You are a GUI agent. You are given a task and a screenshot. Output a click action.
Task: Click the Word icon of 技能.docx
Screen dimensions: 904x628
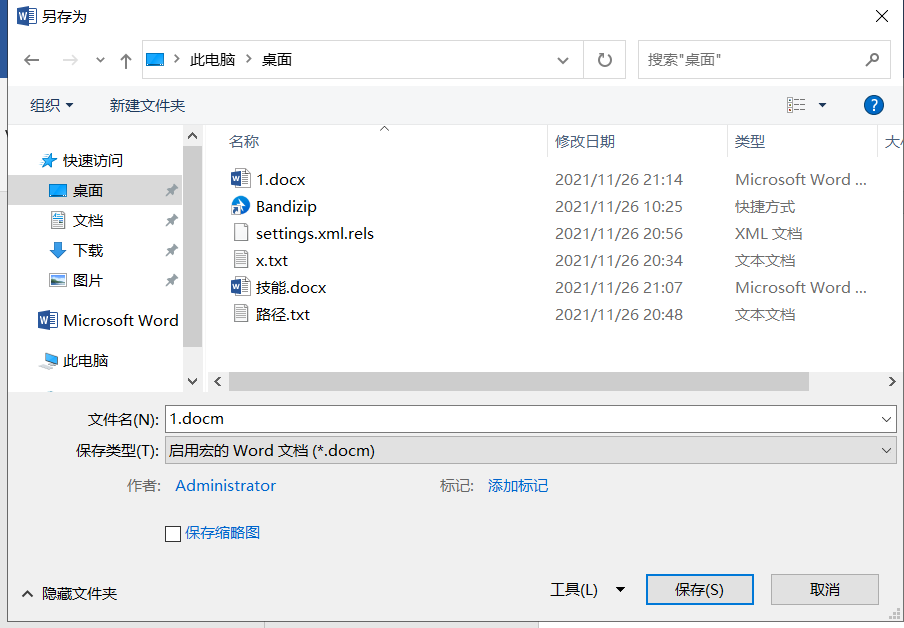240,287
